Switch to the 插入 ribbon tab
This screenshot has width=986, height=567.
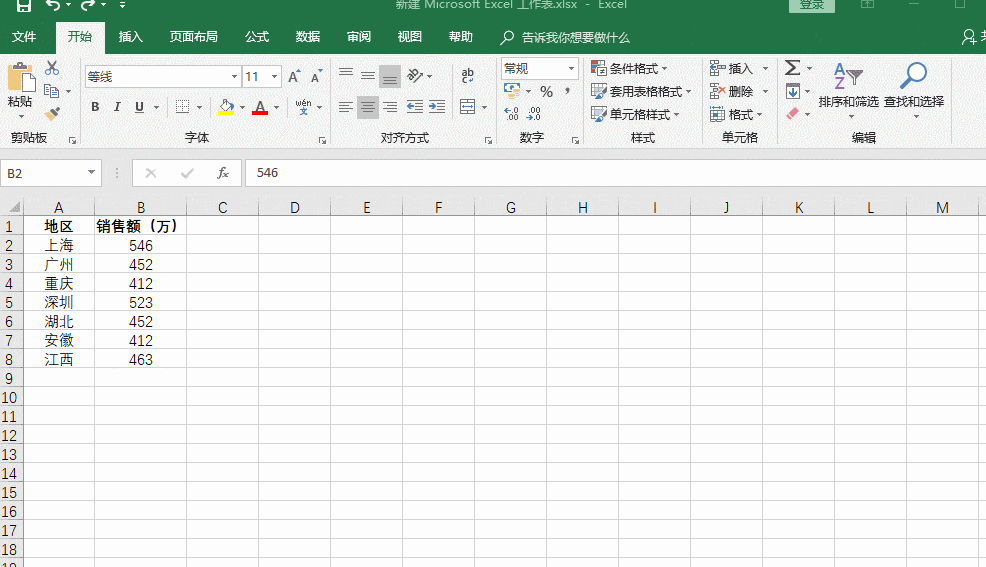[x=131, y=37]
